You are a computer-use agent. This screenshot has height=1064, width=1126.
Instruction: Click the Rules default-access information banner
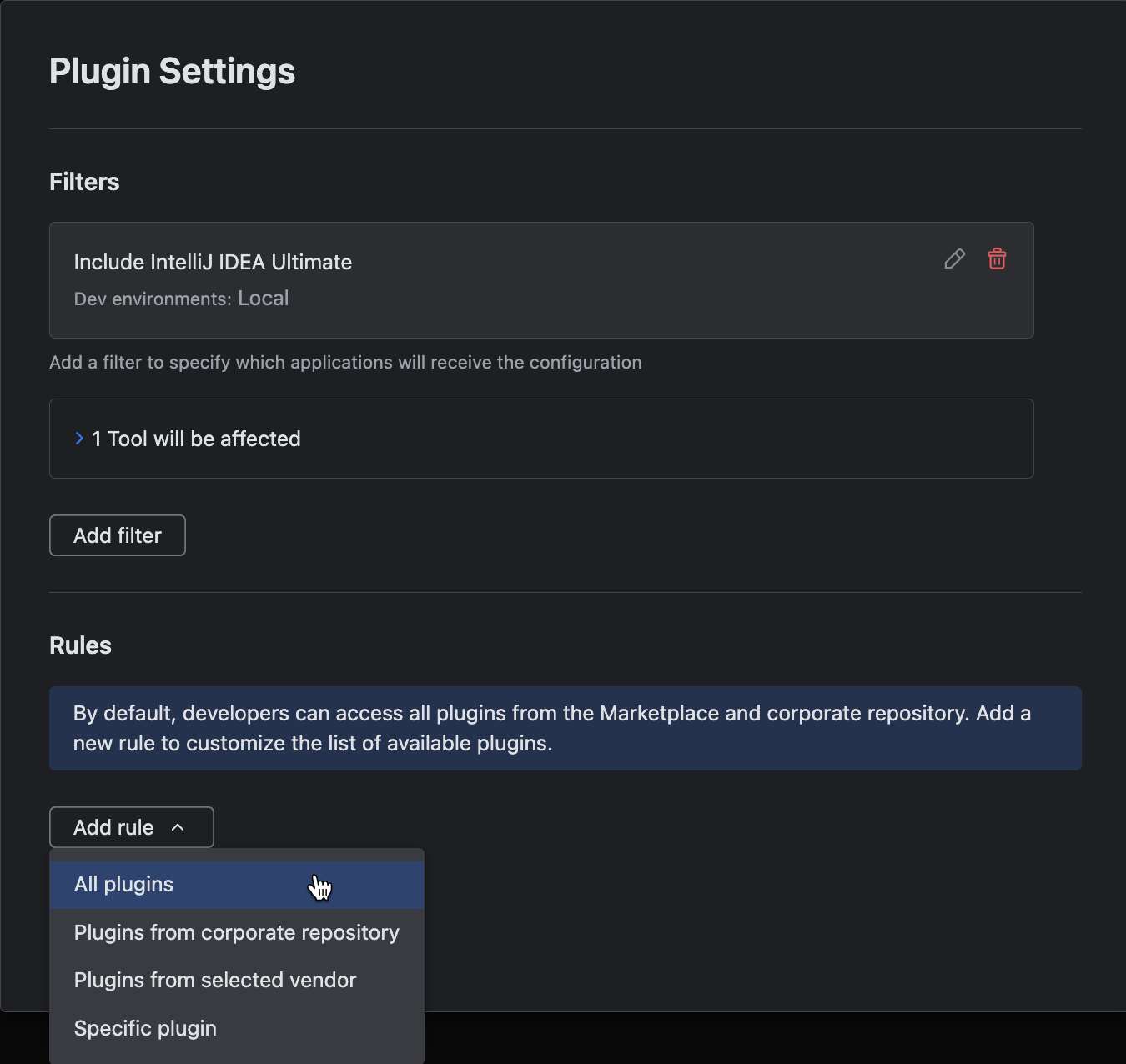(566, 728)
